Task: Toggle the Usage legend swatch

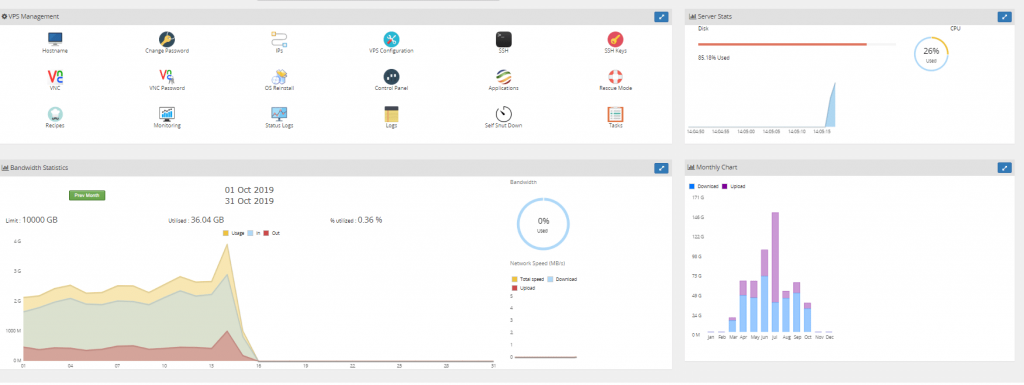Action: (x=226, y=233)
